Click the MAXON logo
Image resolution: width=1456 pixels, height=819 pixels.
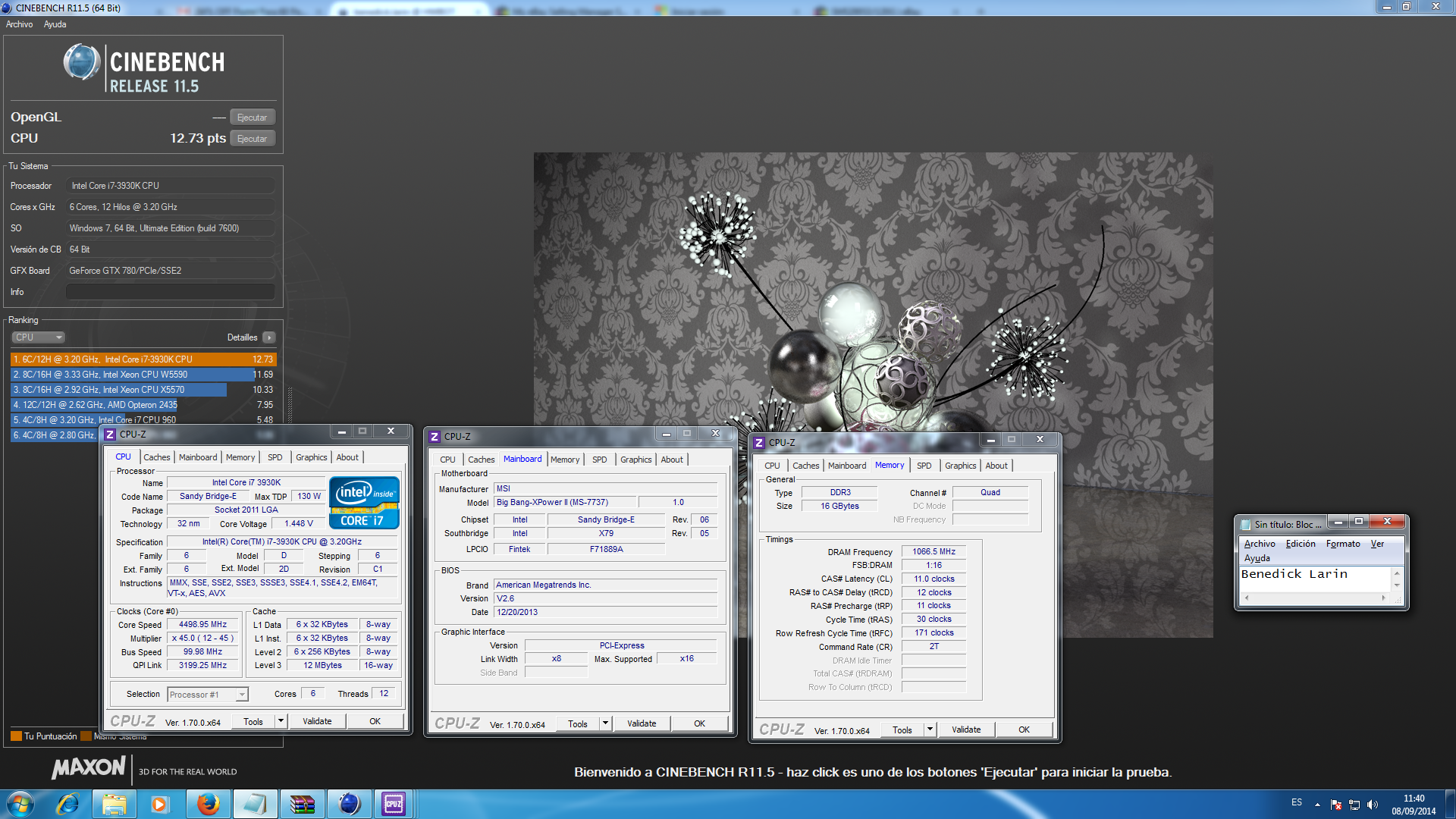click(x=88, y=767)
